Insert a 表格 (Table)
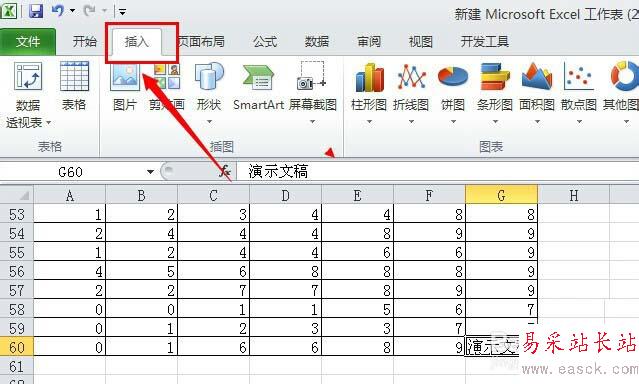639x384 pixels. point(74,86)
